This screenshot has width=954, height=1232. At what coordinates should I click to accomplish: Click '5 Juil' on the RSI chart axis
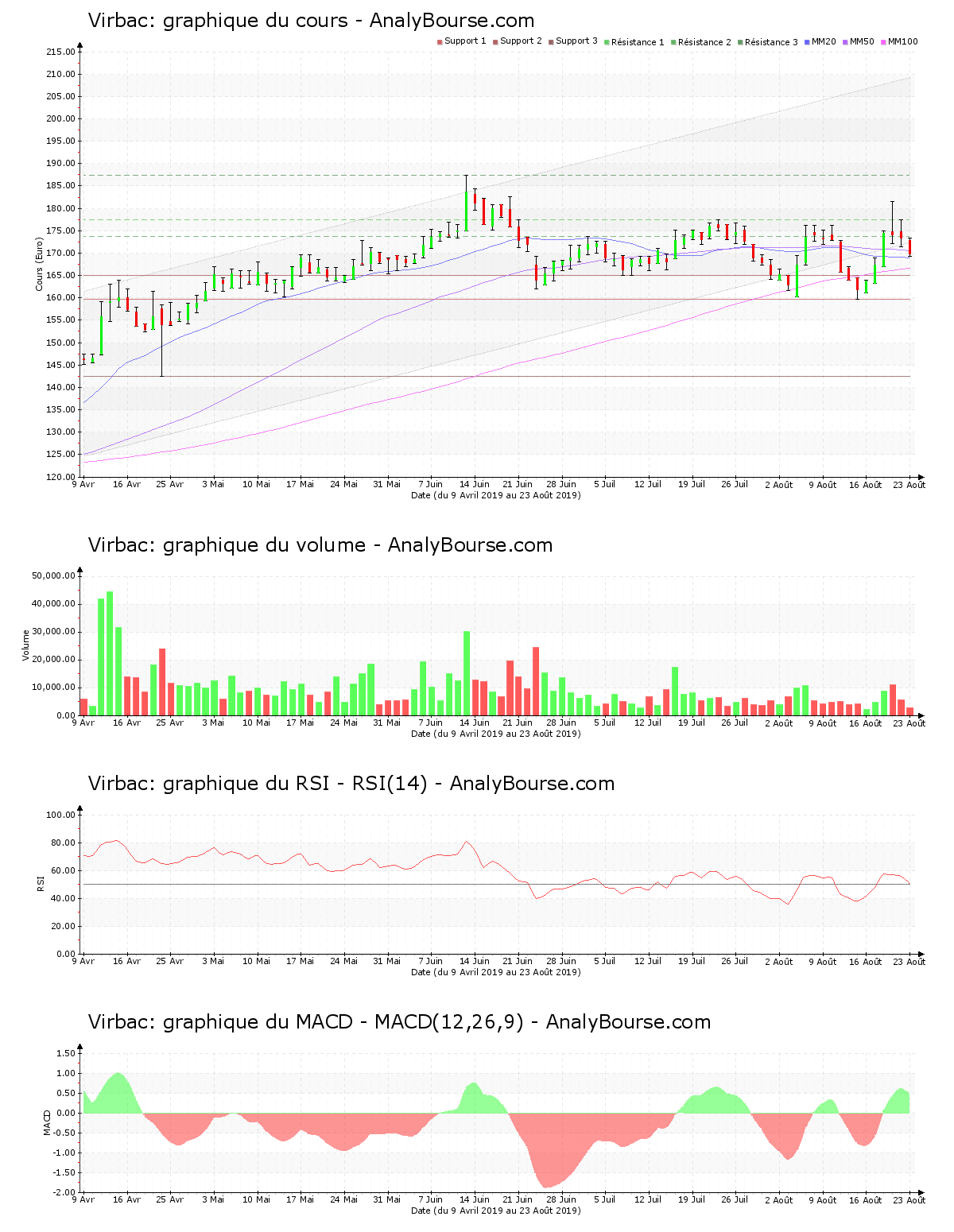[605, 961]
